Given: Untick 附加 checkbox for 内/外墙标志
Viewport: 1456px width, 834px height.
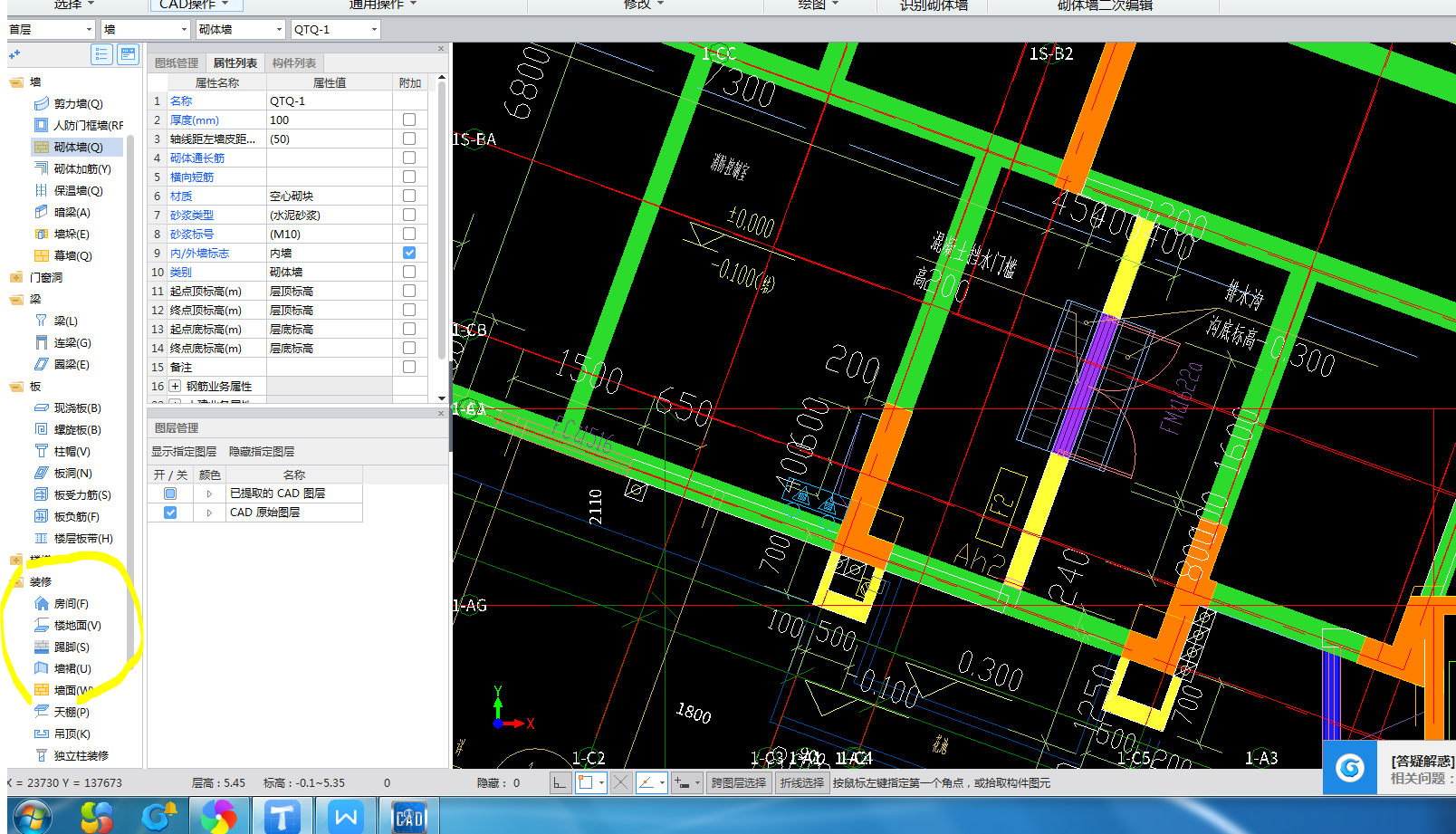Looking at the screenshot, I should click(409, 253).
